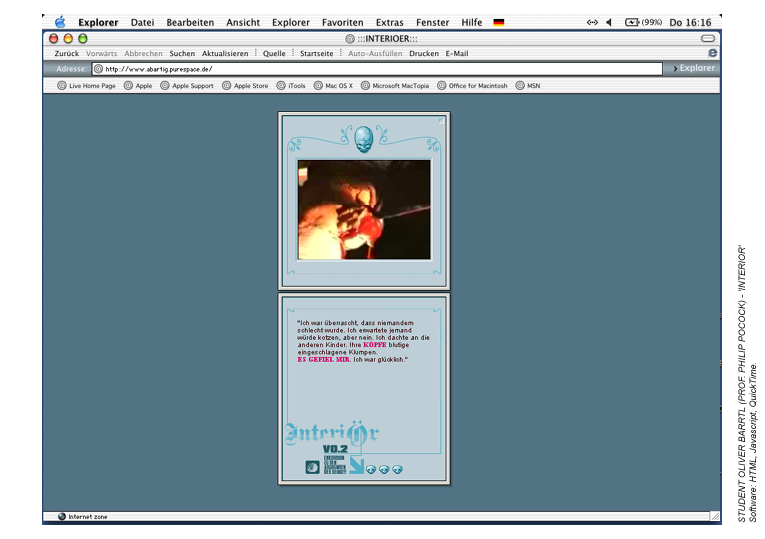
Task: Open the Favoriten menu
Action: (342, 22)
